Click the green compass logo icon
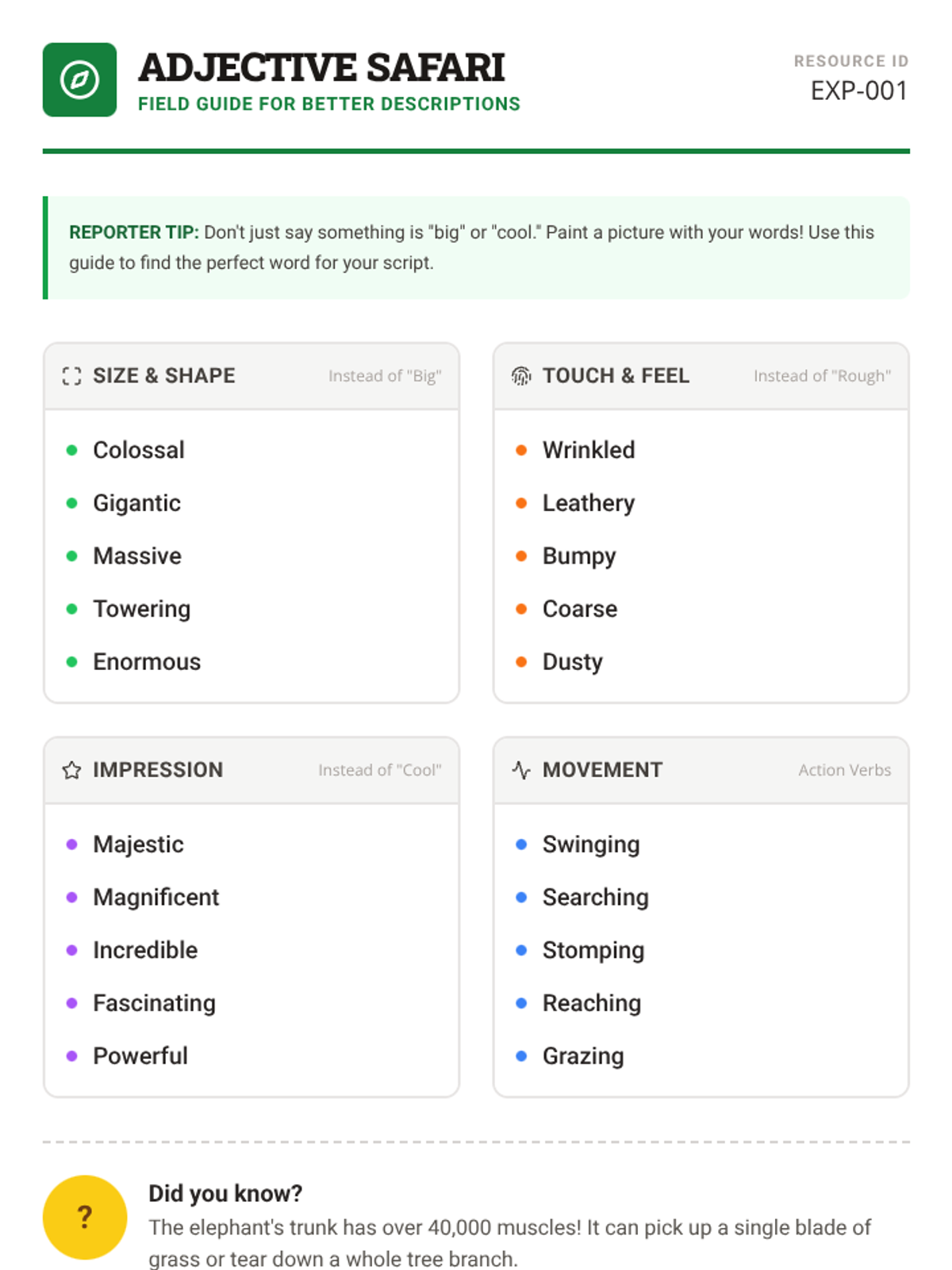The height and width of the screenshot is (1270, 952). pos(79,80)
